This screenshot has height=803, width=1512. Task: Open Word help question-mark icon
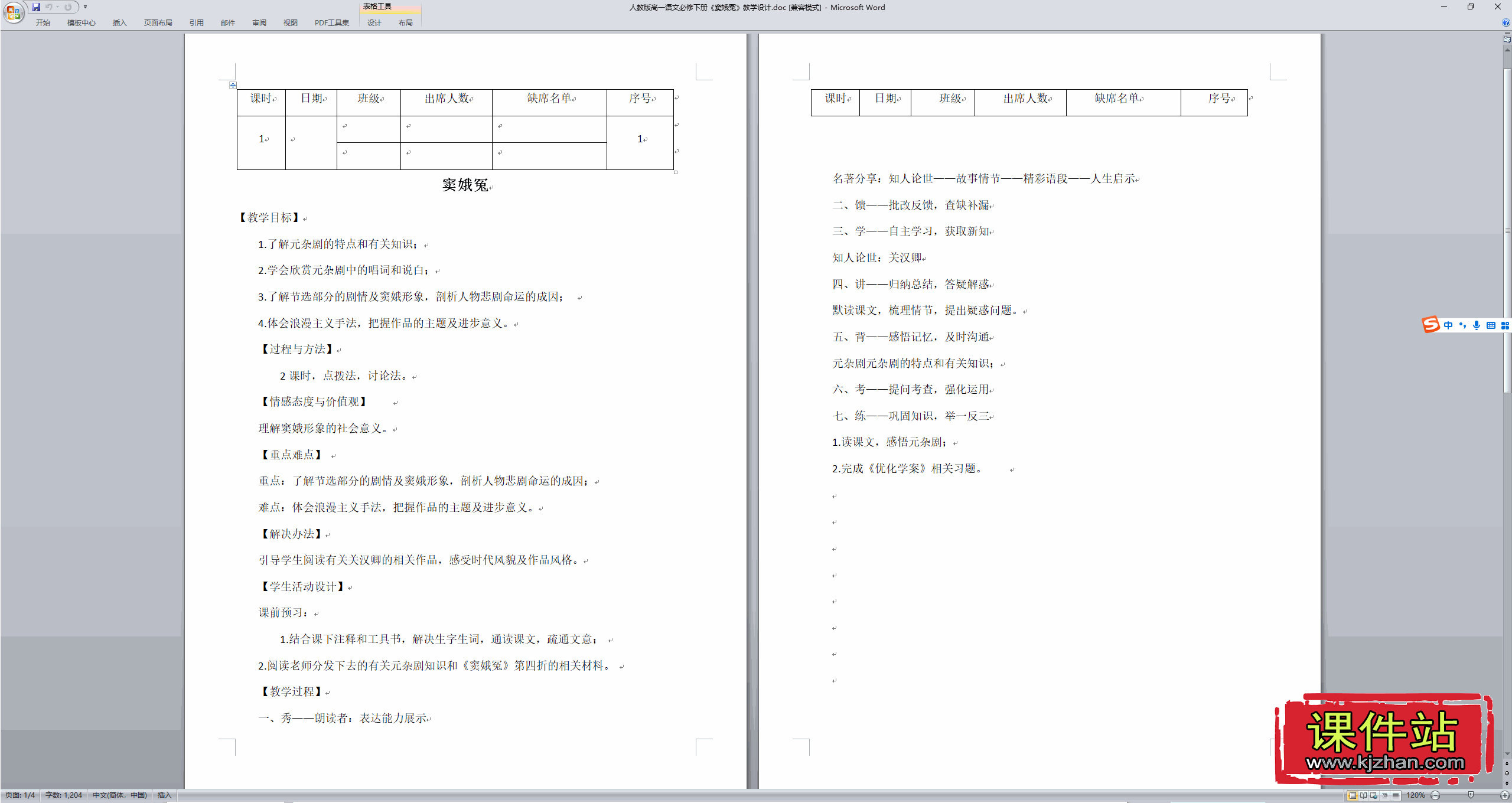(1506, 22)
